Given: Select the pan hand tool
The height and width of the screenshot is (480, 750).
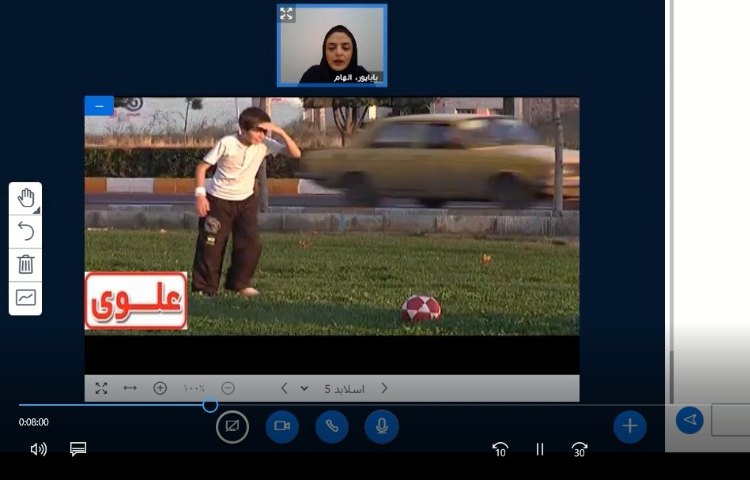Looking at the screenshot, I should tap(25, 198).
